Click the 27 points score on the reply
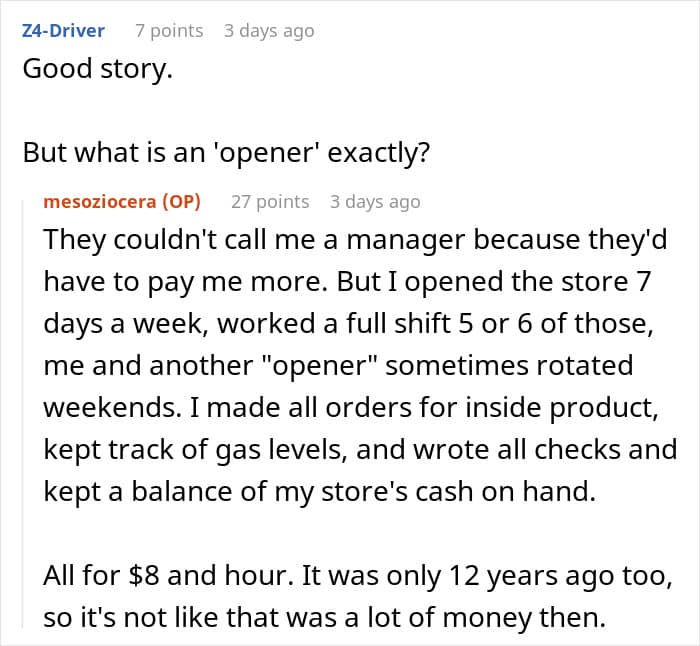This screenshot has height=646, width=700. point(270,201)
